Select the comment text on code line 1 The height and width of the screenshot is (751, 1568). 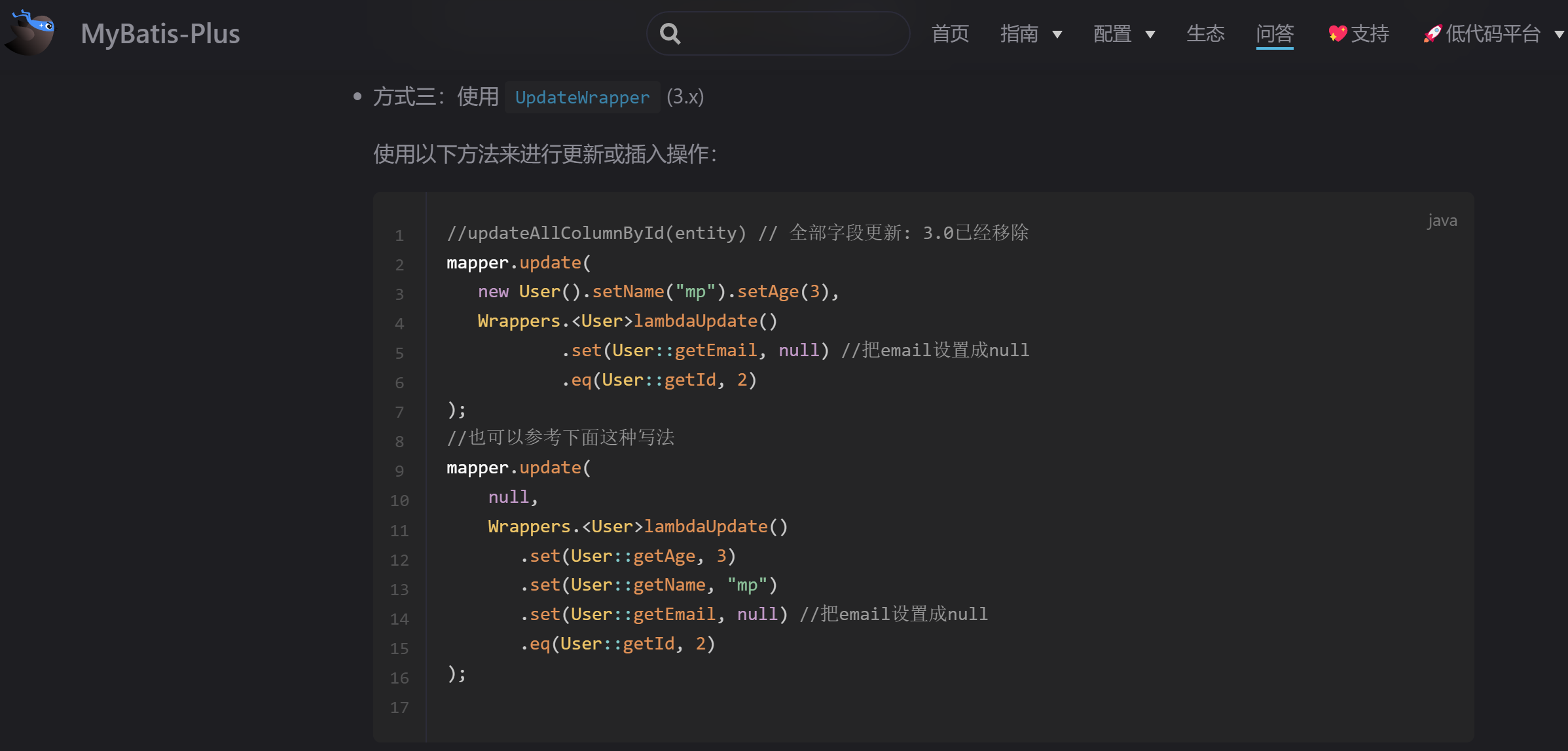pyautogui.click(x=737, y=232)
